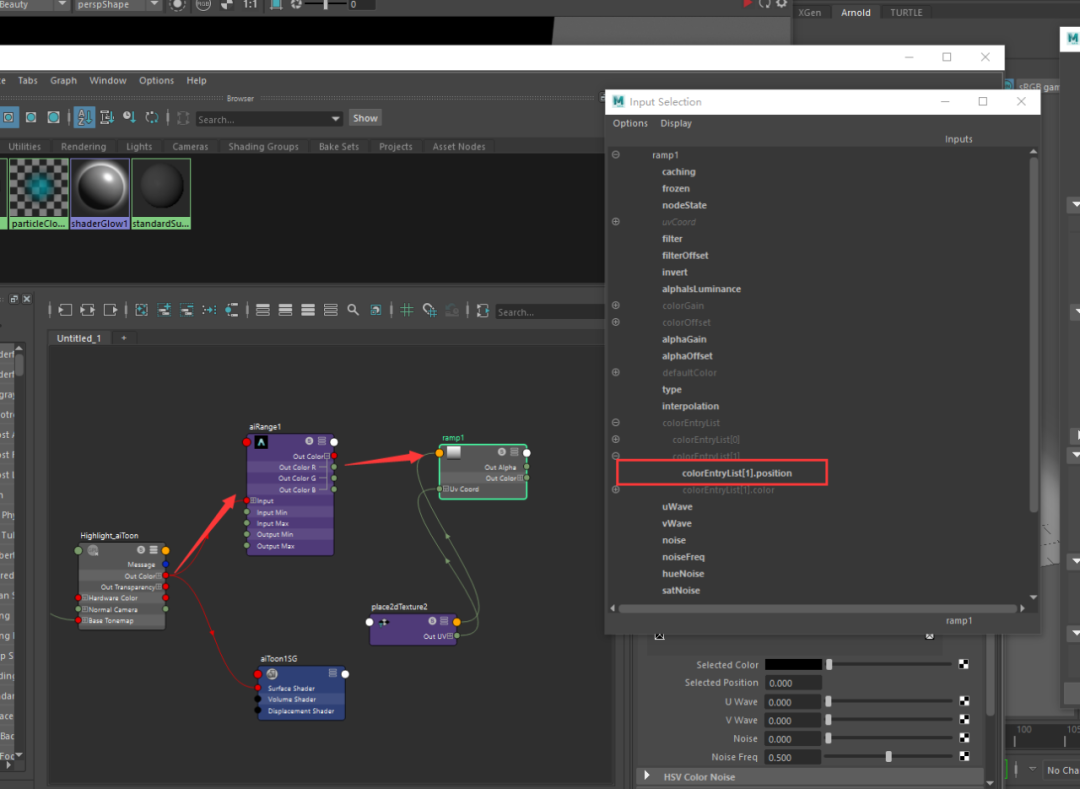Click the clear graph icon

point(141,311)
